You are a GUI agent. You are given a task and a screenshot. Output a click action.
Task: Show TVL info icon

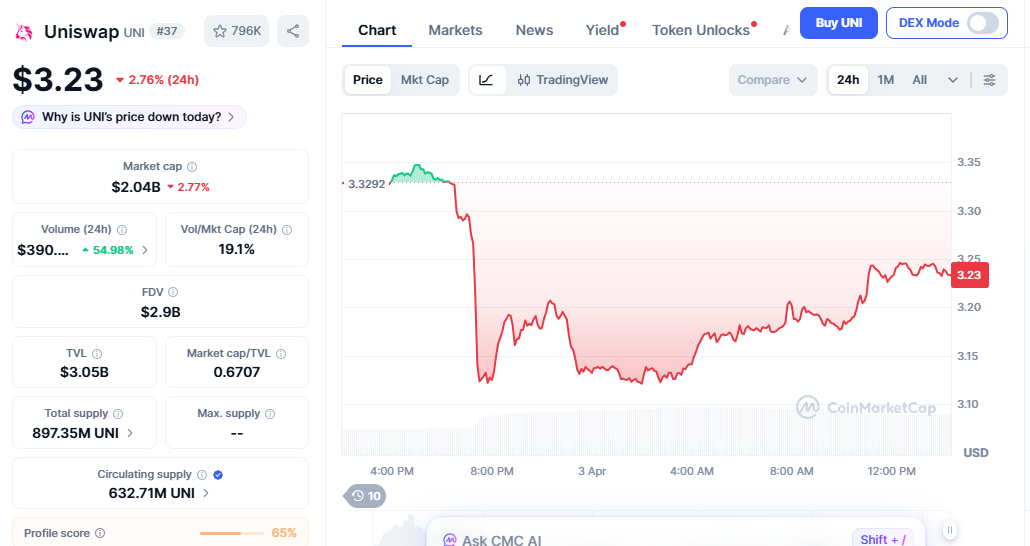pos(97,353)
